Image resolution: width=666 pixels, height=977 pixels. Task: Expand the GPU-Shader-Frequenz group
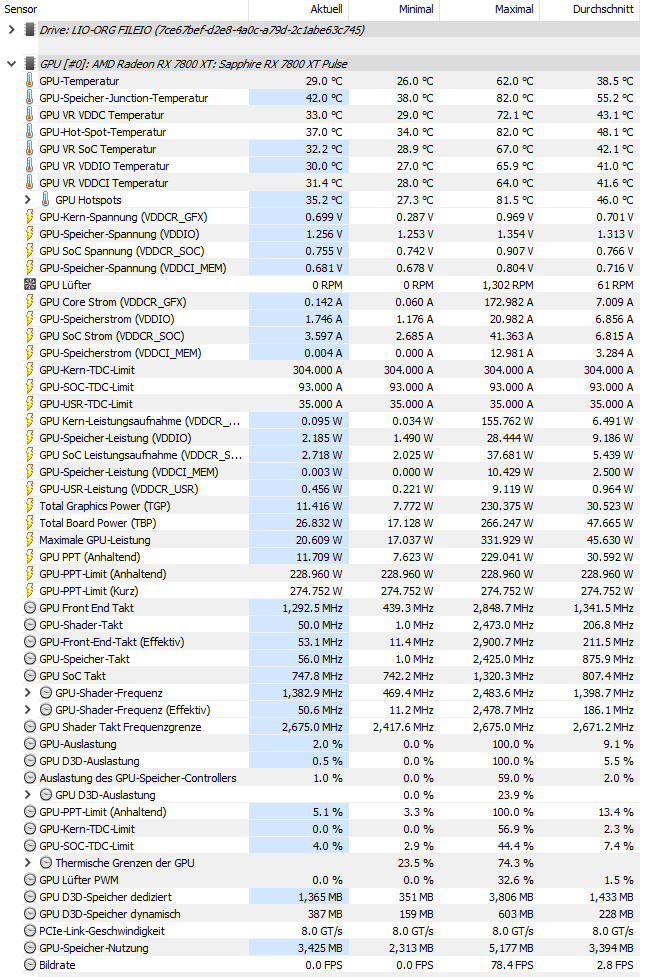tap(27, 692)
